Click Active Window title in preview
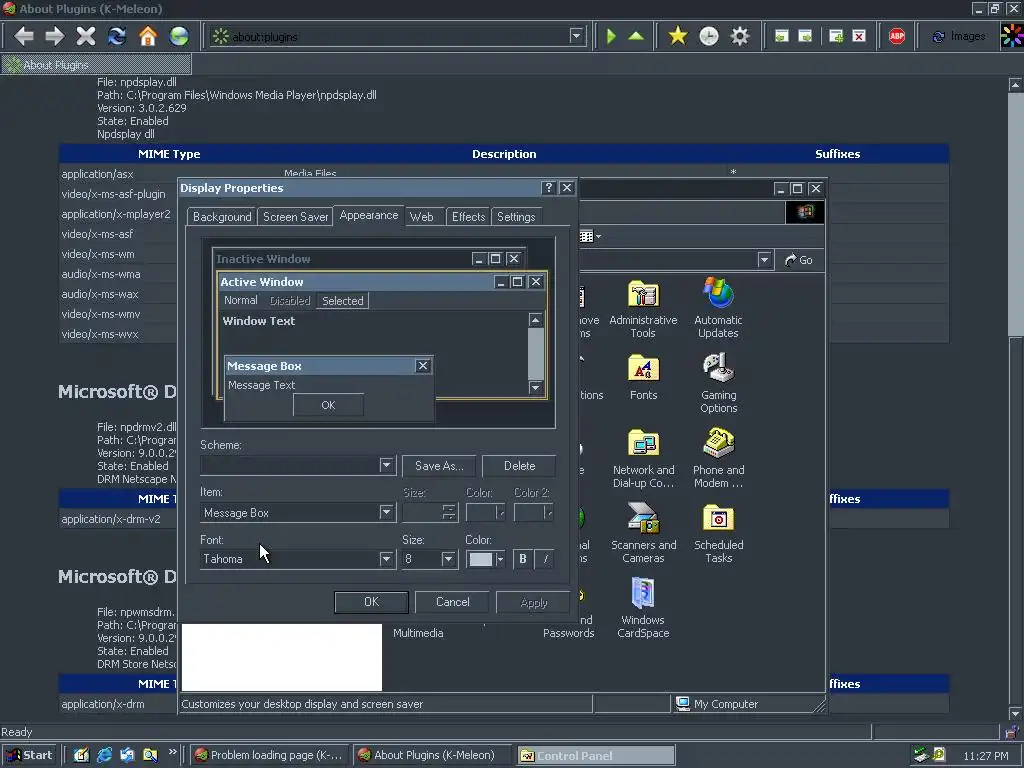The height and width of the screenshot is (768, 1024). 262,282
